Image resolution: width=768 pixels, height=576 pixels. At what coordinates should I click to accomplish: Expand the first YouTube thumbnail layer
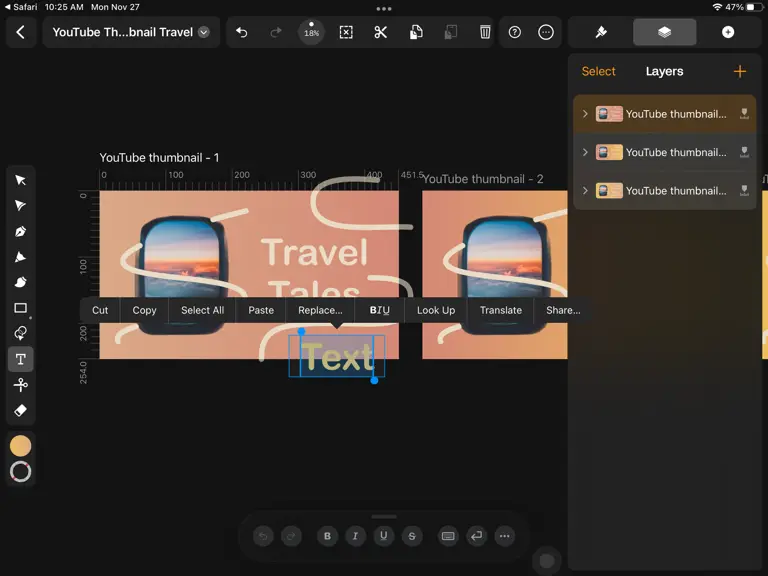pos(585,114)
